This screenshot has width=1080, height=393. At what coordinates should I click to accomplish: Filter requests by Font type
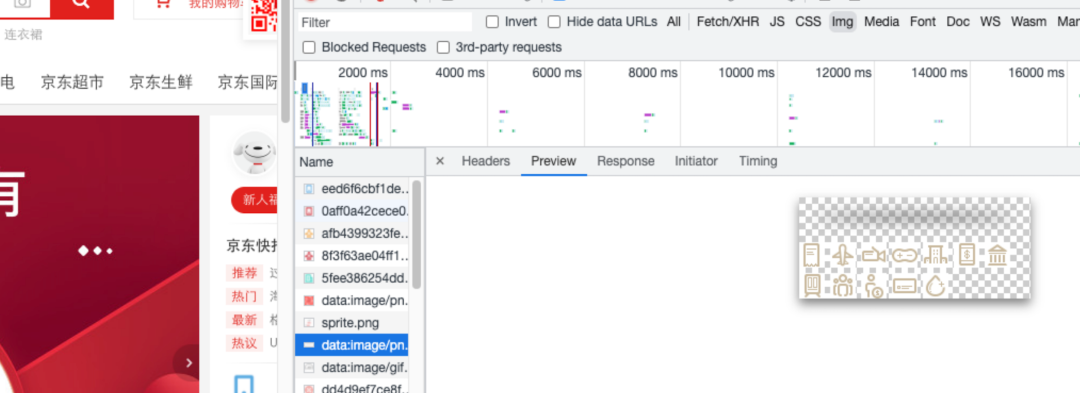point(922,22)
